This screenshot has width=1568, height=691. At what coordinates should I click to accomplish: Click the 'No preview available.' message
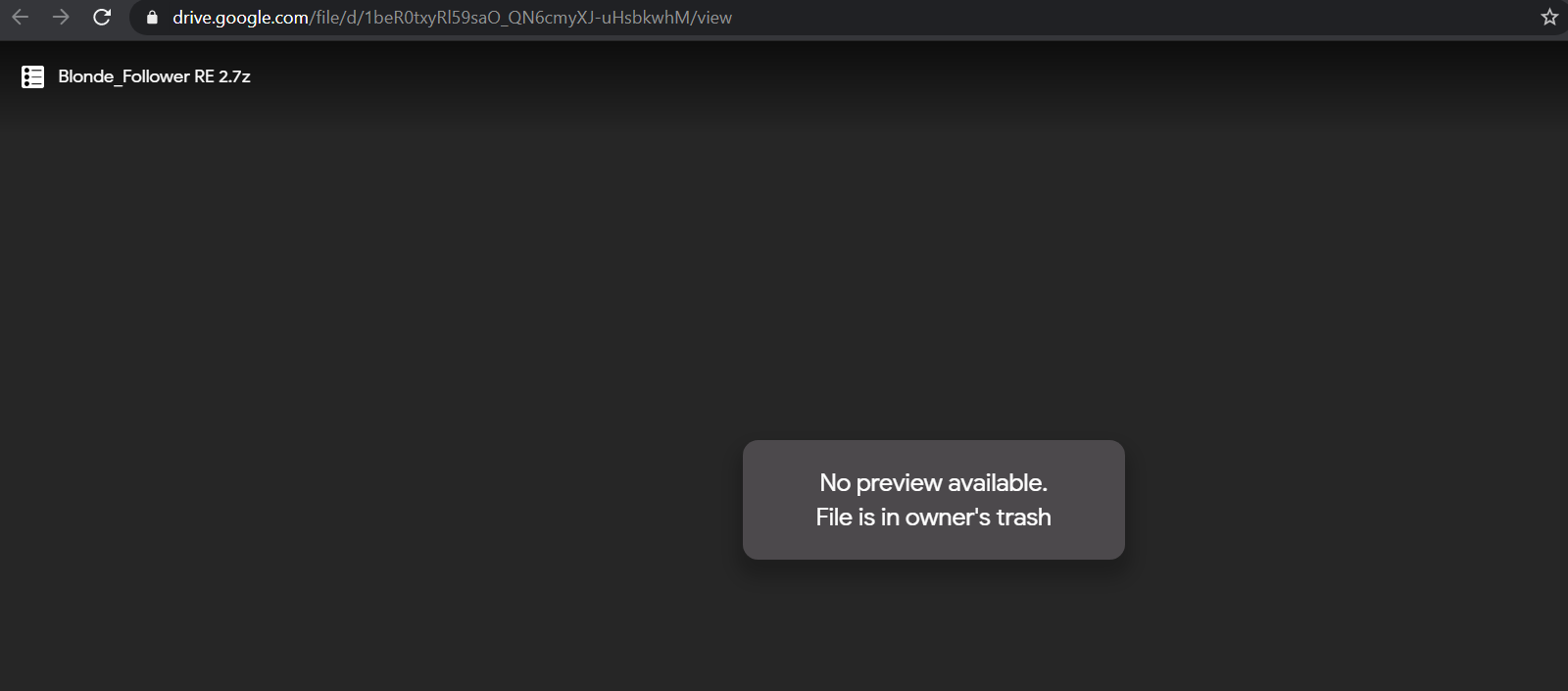point(934,482)
